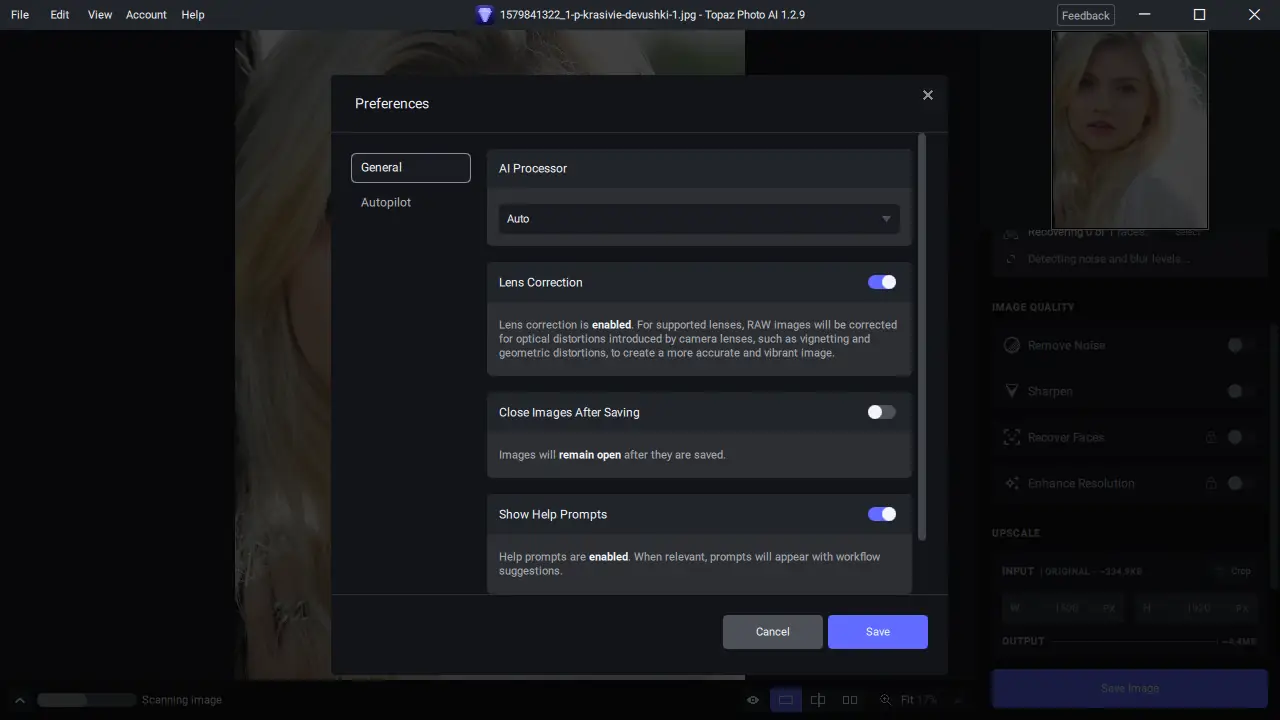Toggle Recover Faces switch in main window
This screenshot has height=720, width=1280.
[1241, 437]
